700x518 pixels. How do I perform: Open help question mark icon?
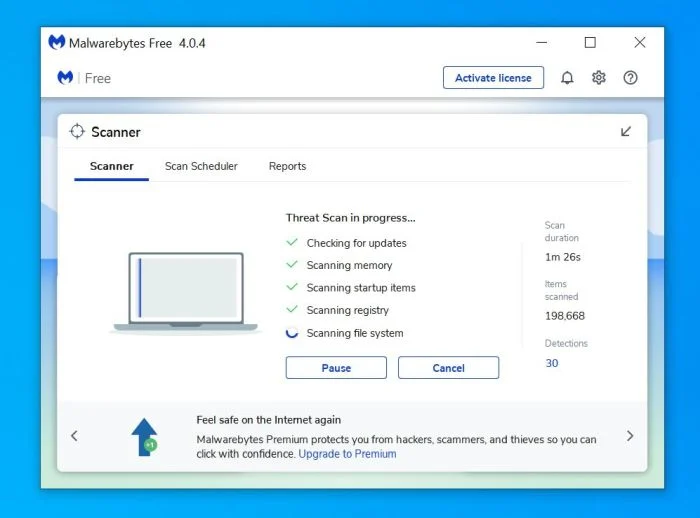coord(630,78)
